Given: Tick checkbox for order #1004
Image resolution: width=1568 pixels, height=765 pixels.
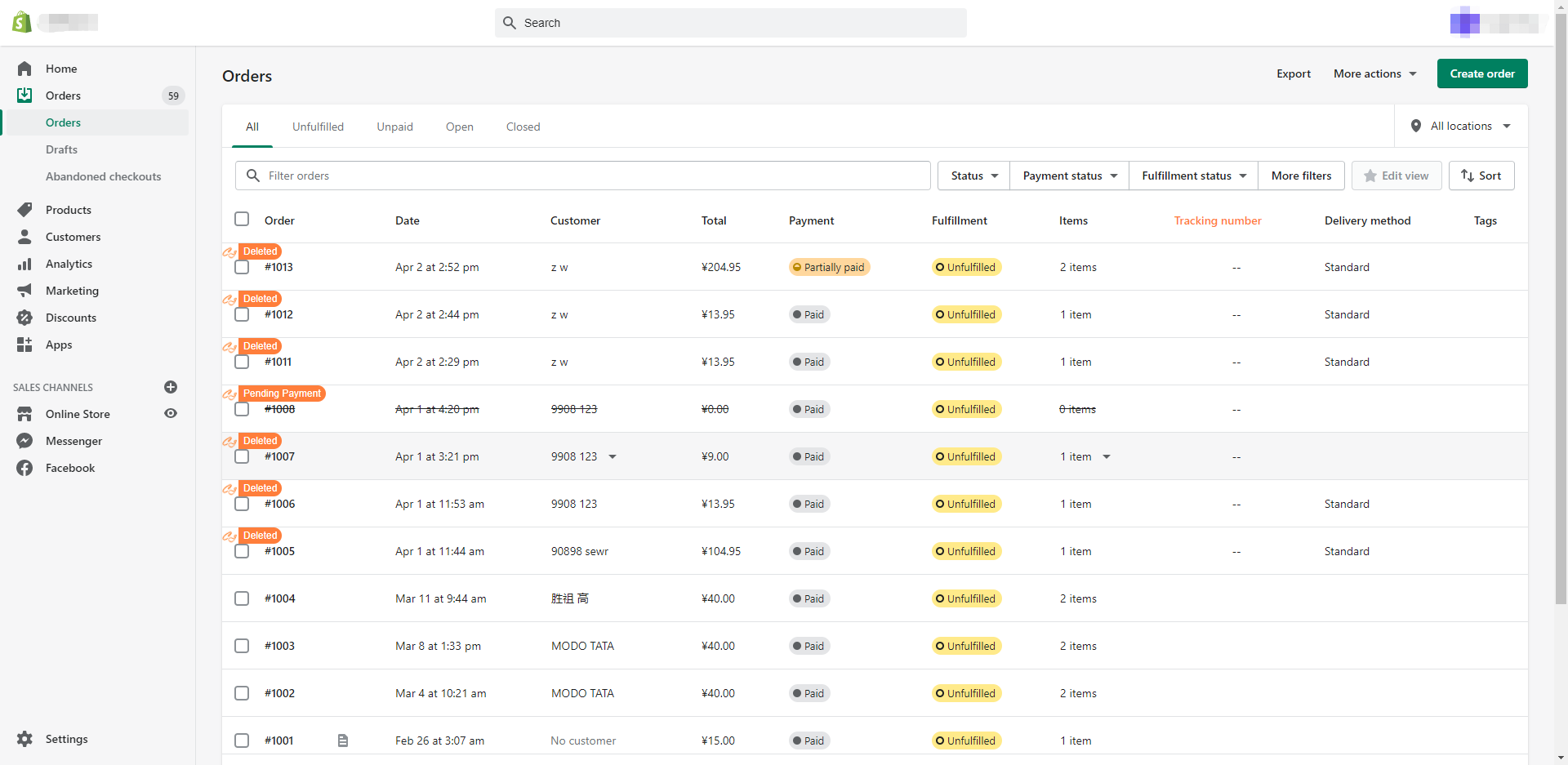Looking at the screenshot, I should tap(242, 598).
